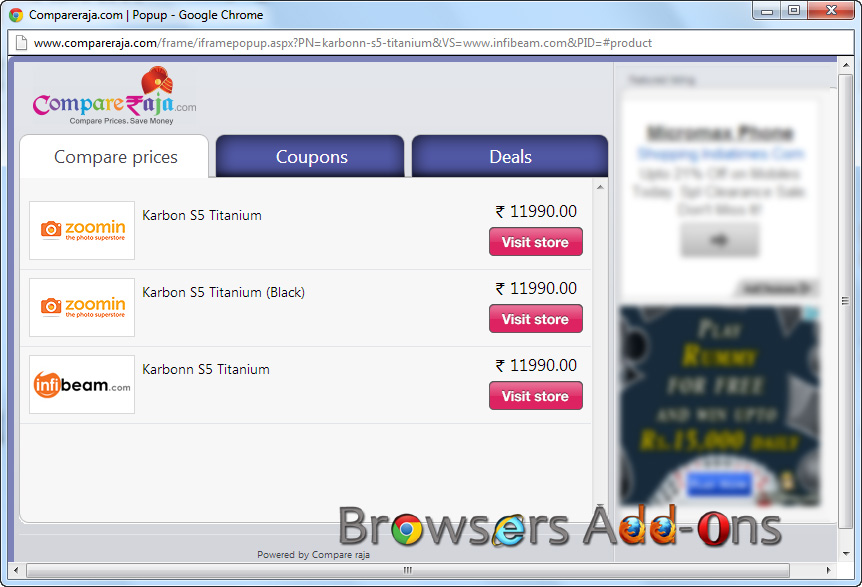Select the 'Karbon S5 Titanium' product name

[202, 215]
